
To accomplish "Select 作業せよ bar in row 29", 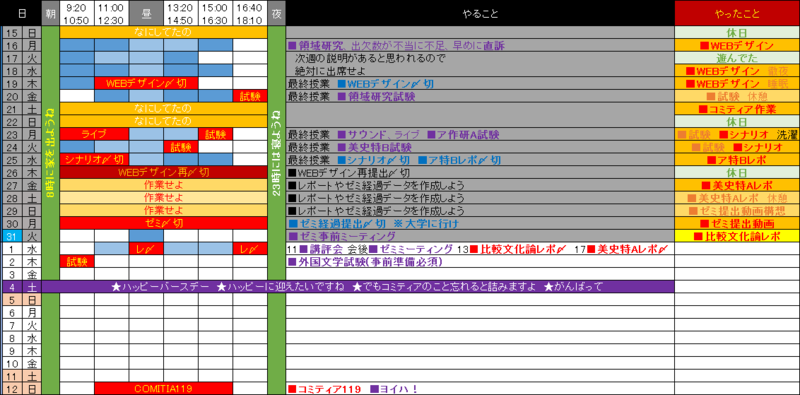I will (x=163, y=211).
